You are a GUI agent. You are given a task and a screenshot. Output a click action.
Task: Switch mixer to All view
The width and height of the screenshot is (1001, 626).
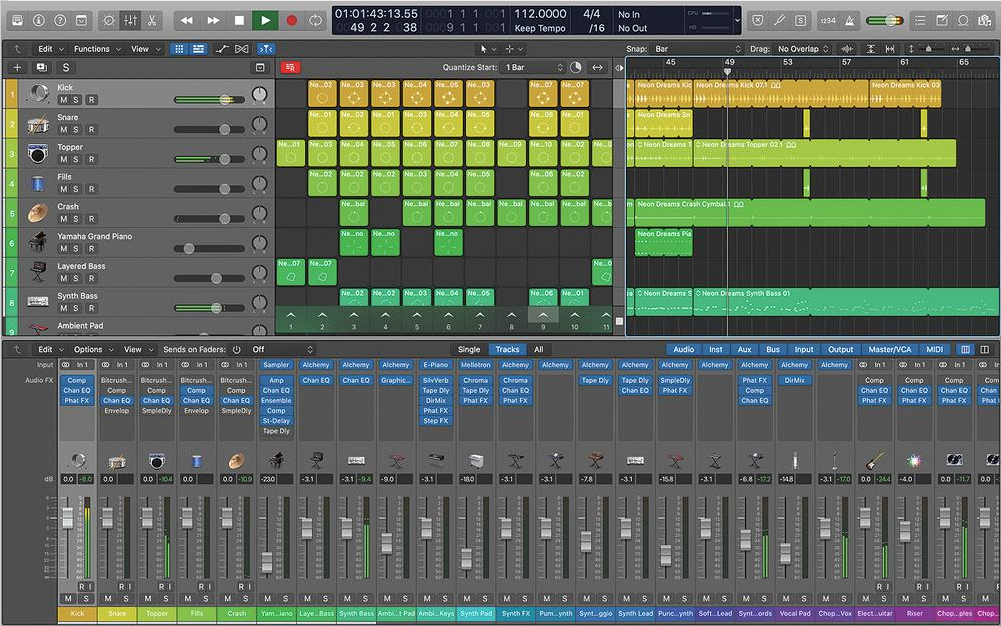click(x=539, y=349)
